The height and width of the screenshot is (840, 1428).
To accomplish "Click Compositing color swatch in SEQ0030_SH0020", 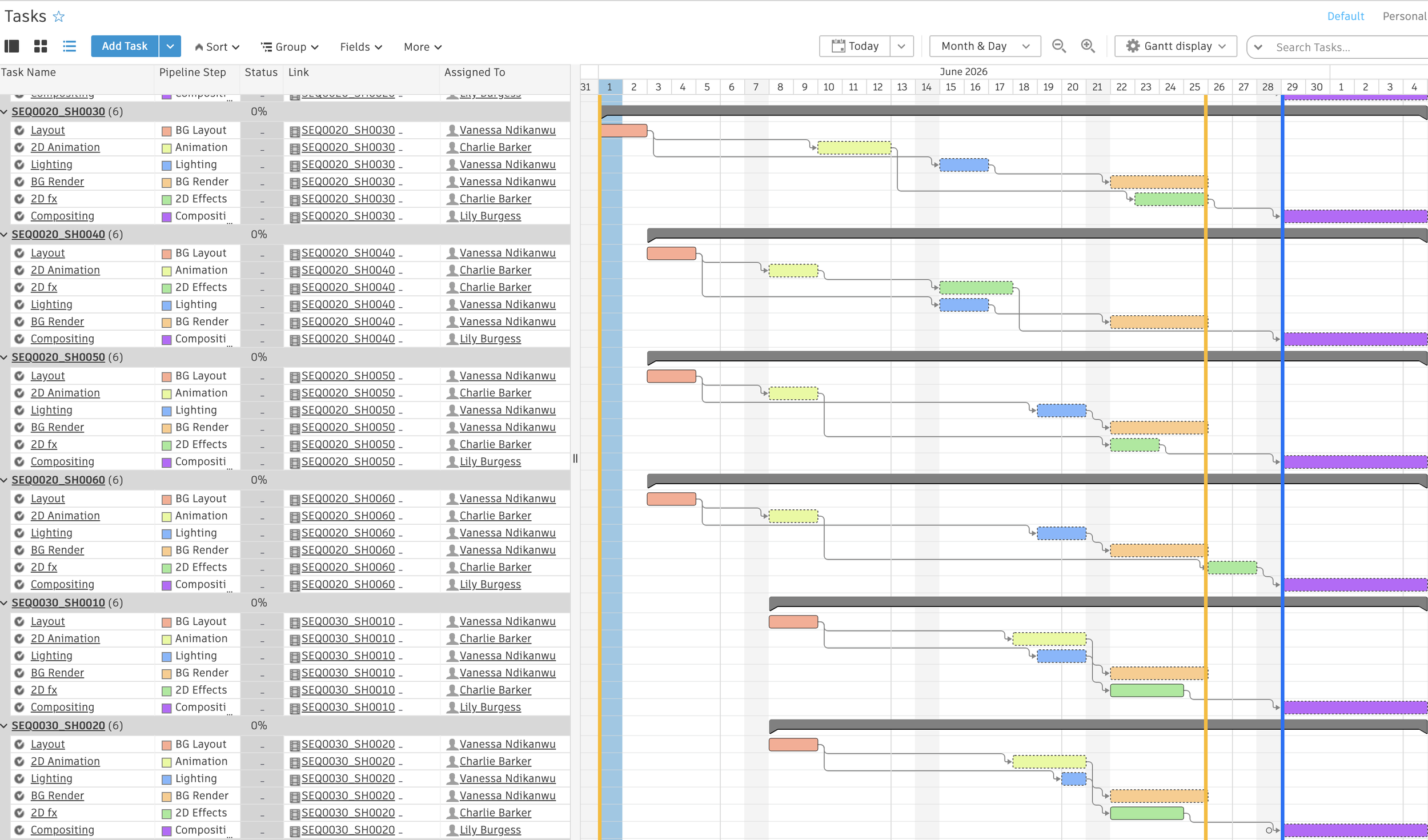I will [x=167, y=831].
